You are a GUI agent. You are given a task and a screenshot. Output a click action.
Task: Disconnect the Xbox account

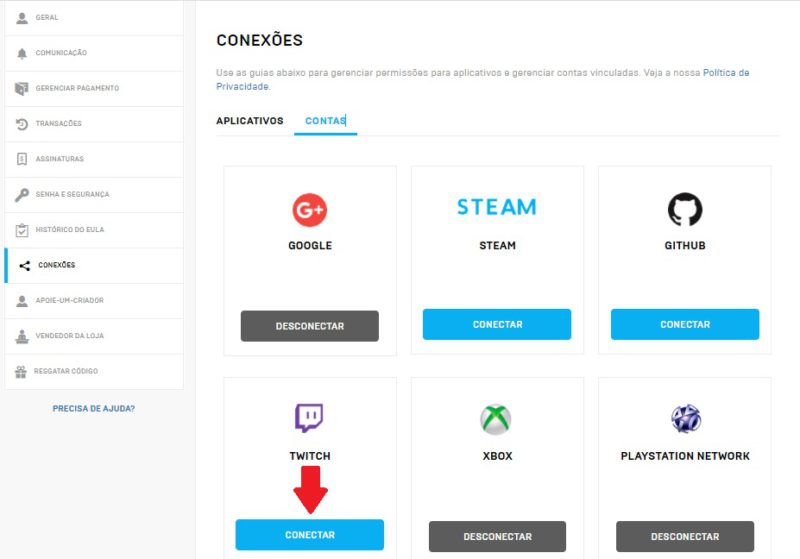(497, 537)
